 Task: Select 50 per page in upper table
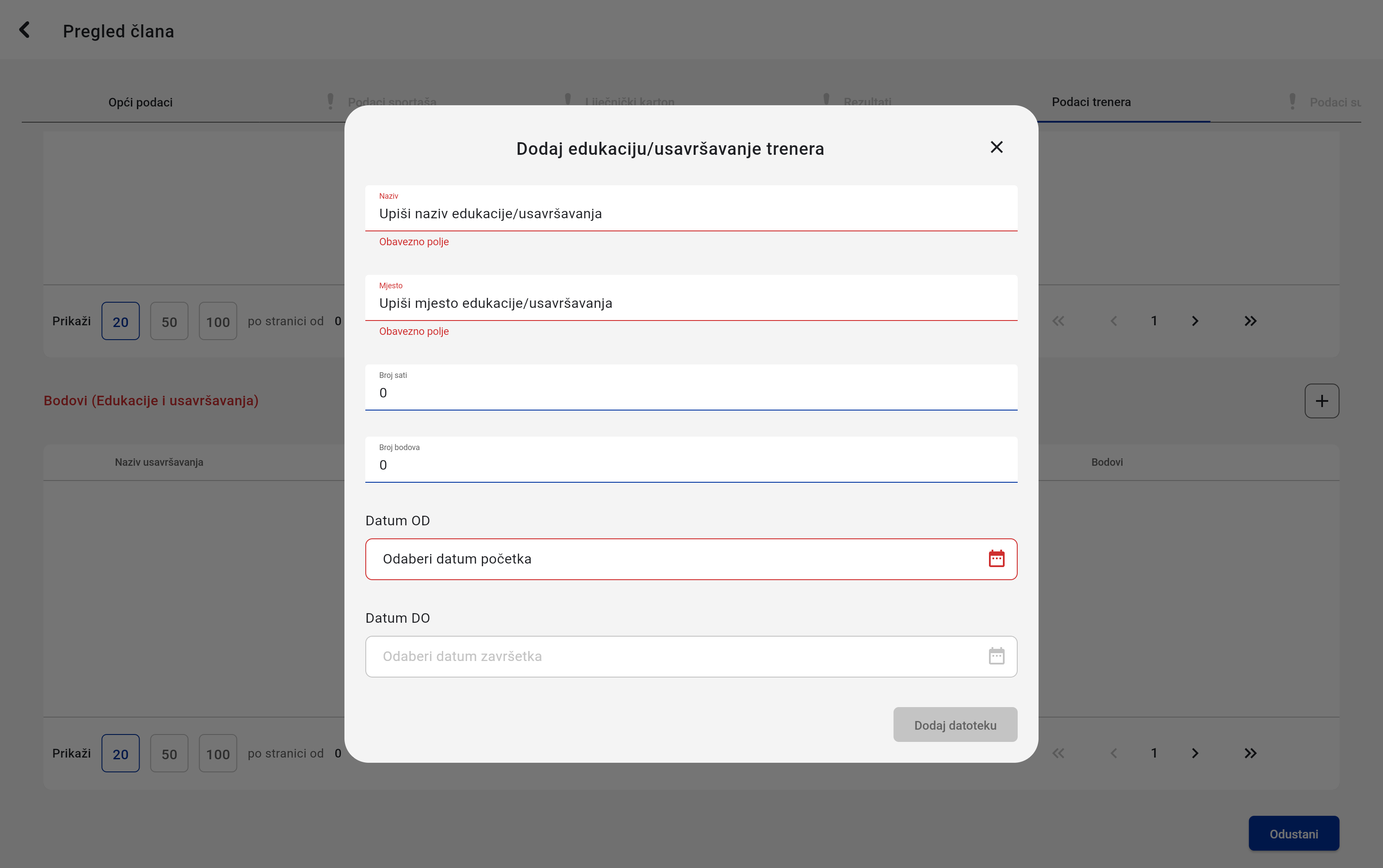tap(169, 321)
